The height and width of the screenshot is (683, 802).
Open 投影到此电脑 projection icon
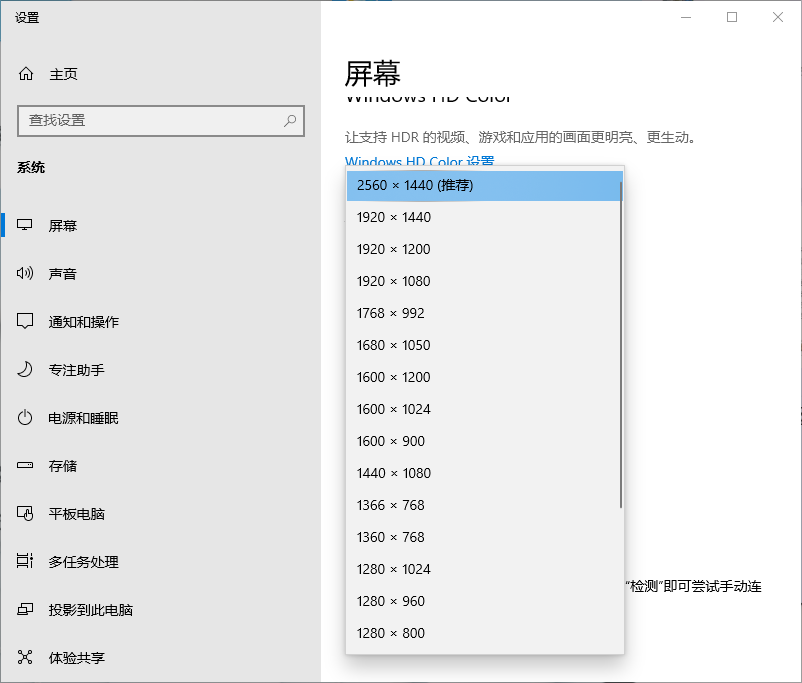(25, 609)
